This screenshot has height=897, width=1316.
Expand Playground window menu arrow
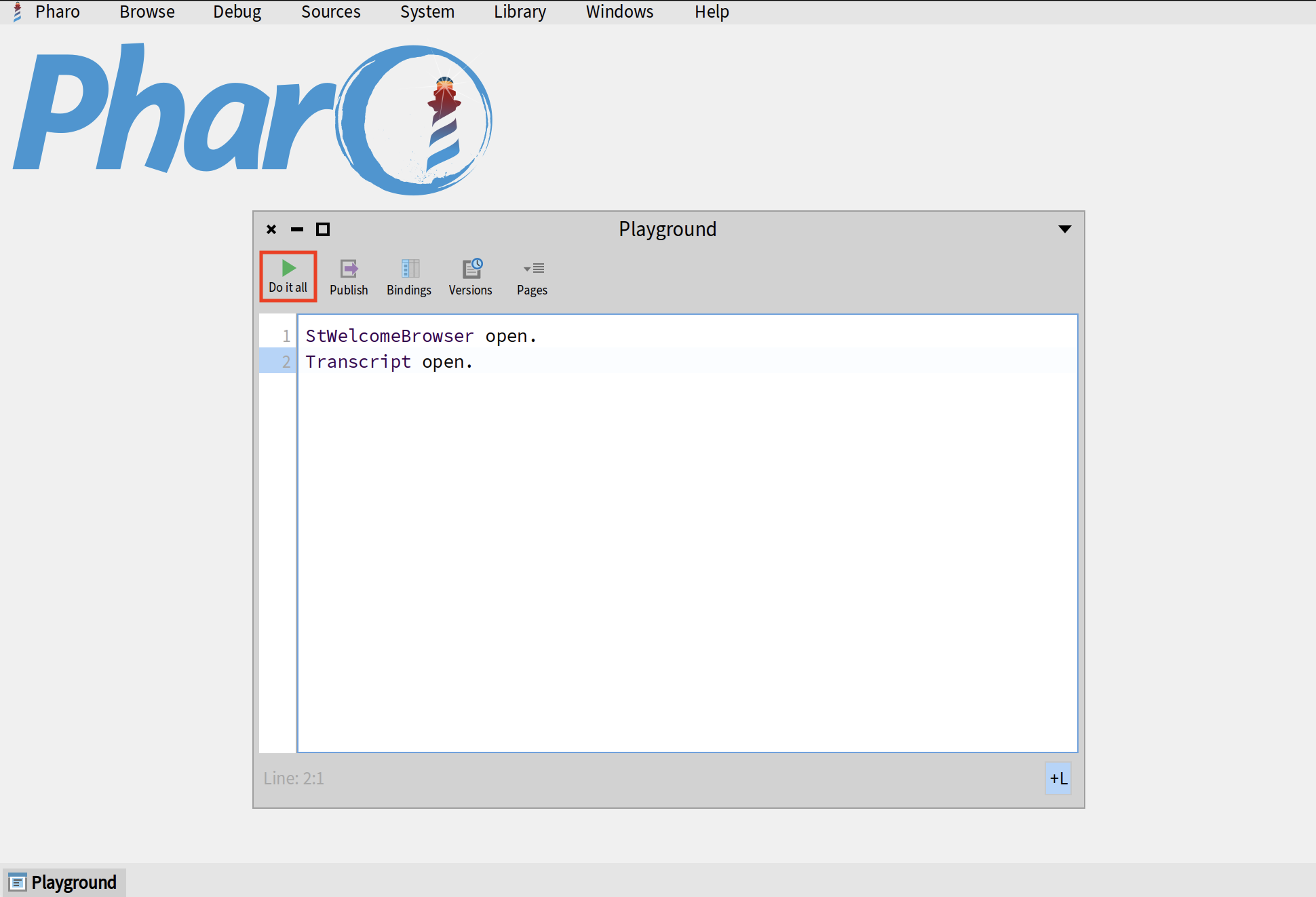[1064, 229]
